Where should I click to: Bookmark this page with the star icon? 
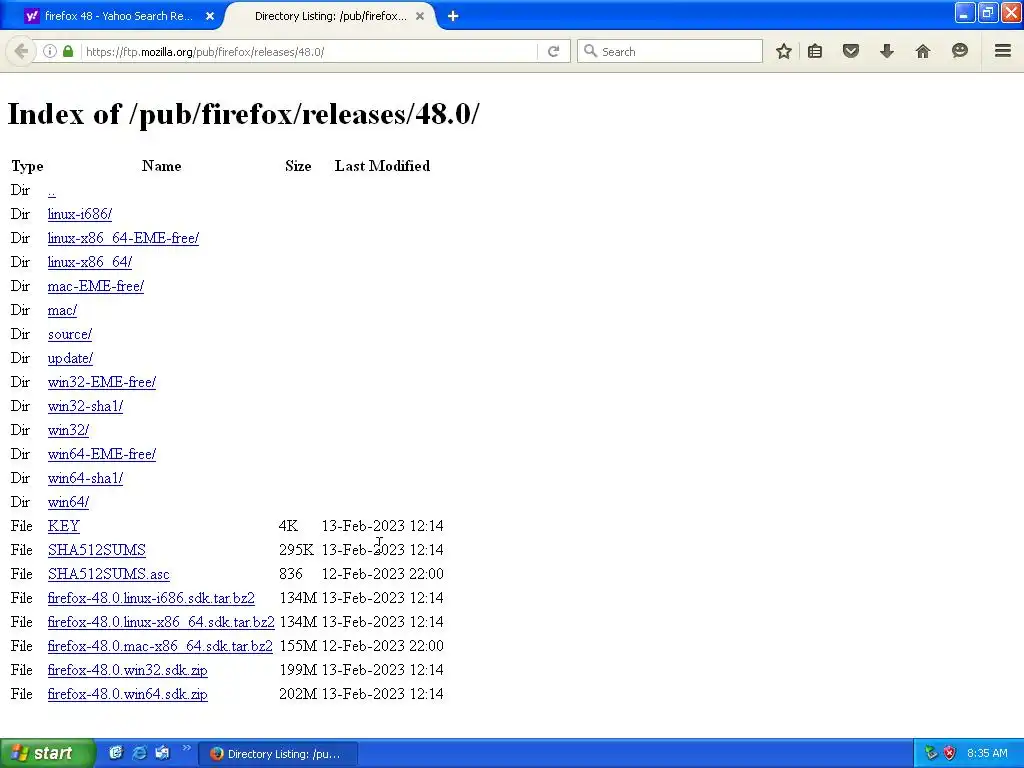(x=784, y=51)
